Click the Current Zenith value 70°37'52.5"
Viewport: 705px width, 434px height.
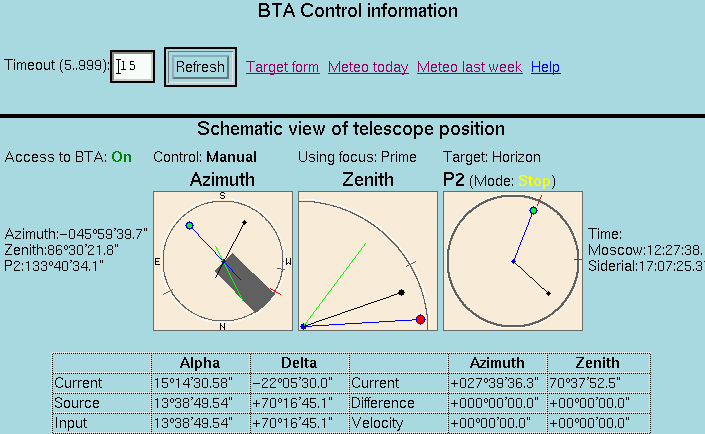click(x=585, y=383)
